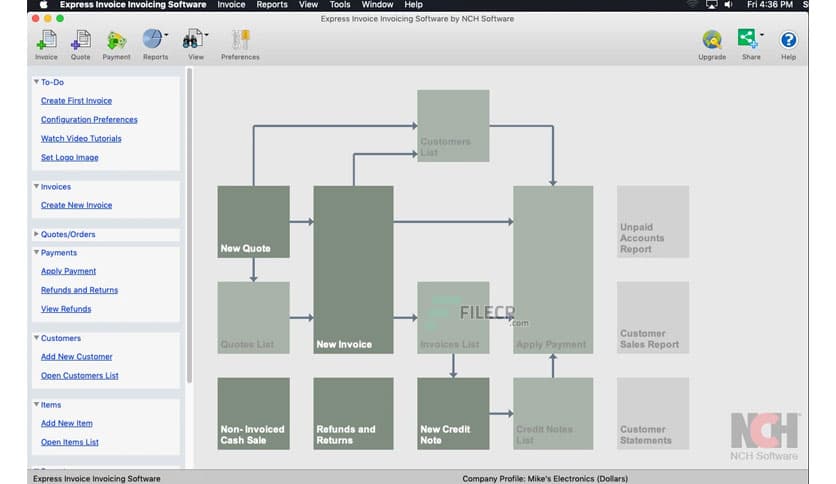Click the Invoice toolbar icon
The height and width of the screenshot is (484, 836).
coord(46,42)
